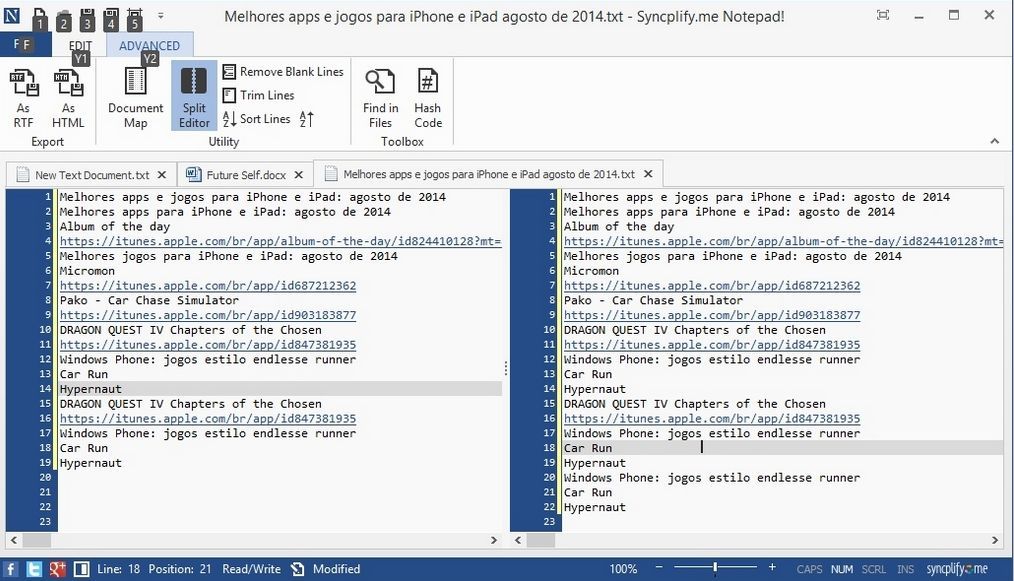Open Find in Files
1014x581 pixels.
[380, 98]
